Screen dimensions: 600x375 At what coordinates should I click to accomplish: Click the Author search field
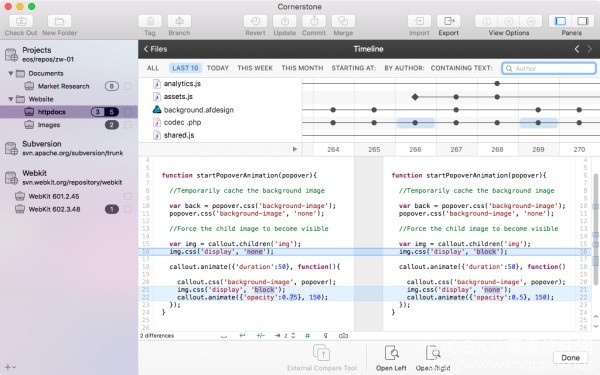549,68
